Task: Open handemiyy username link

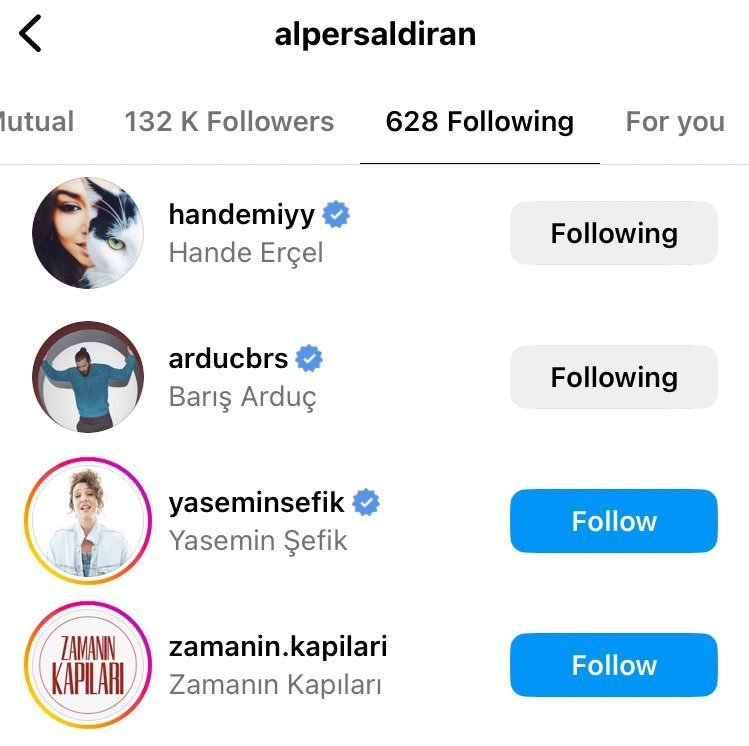Action: (242, 214)
